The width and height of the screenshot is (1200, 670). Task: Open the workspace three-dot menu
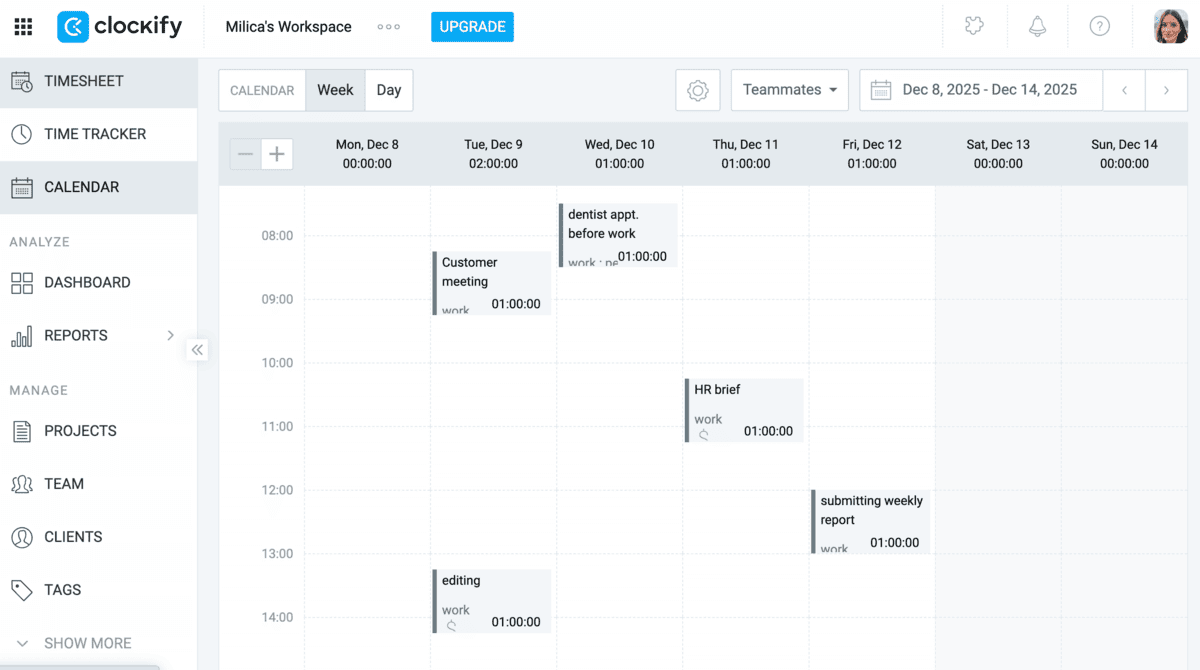click(x=388, y=27)
